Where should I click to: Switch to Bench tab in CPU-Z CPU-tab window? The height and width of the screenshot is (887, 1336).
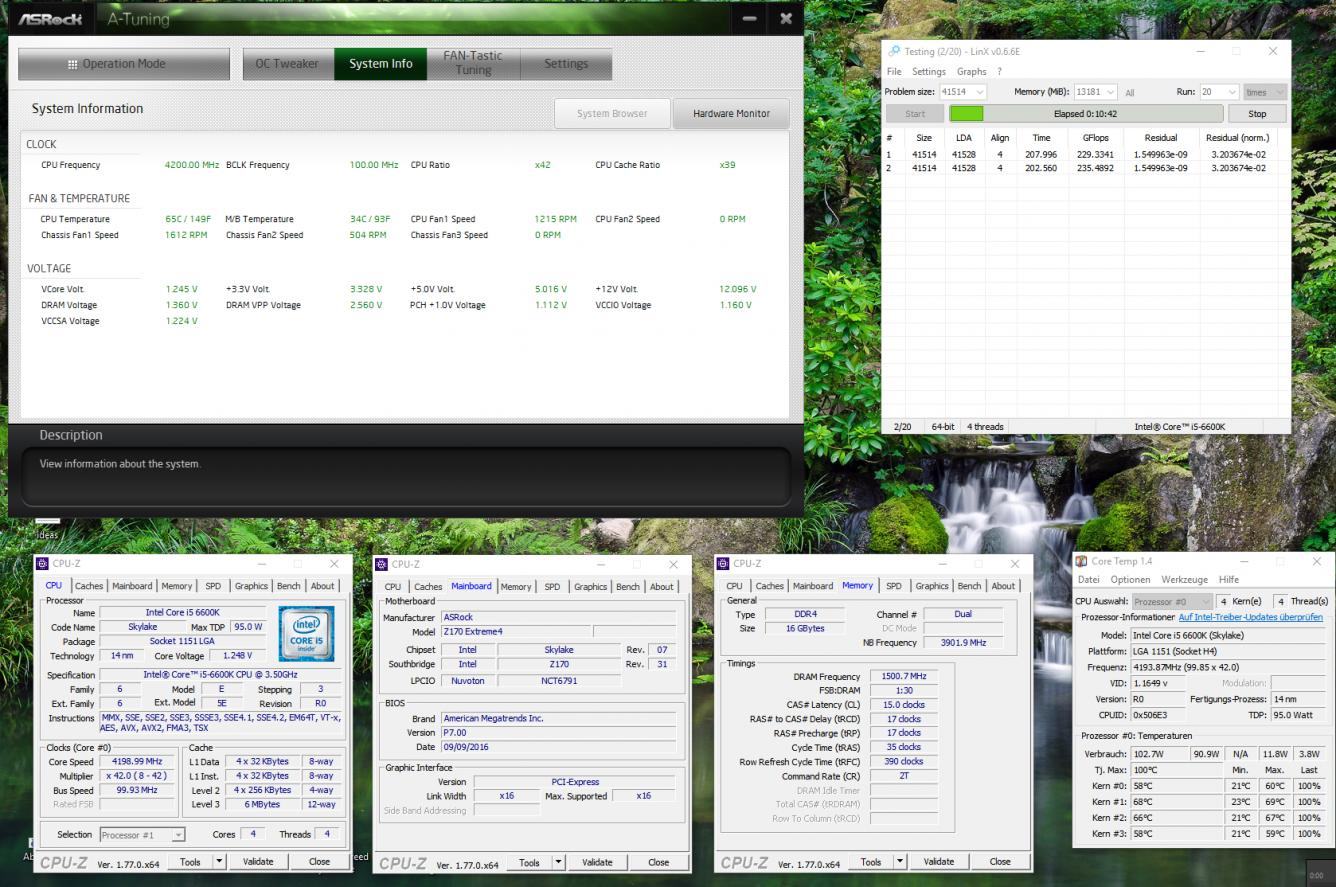(288, 586)
